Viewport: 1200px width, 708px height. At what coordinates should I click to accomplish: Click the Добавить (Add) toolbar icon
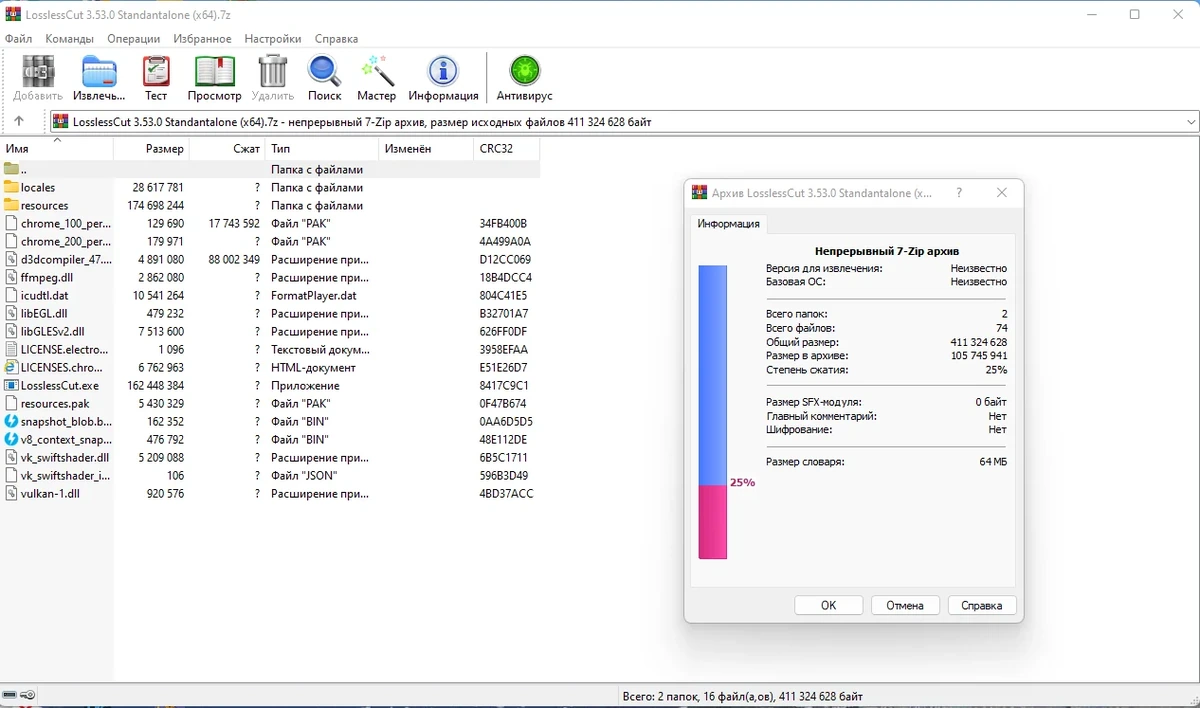pyautogui.click(x=38, y=71)
